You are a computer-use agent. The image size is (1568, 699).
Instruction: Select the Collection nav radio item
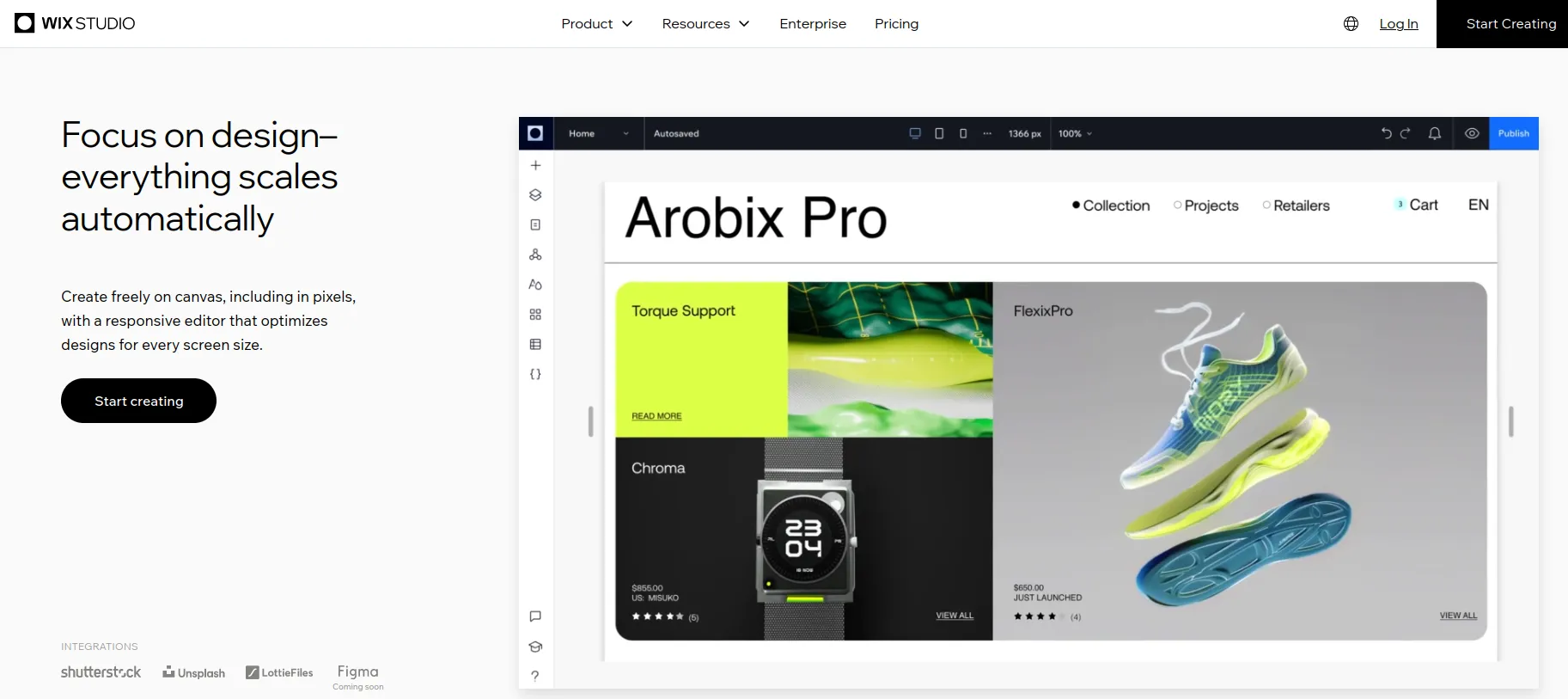point(1111,205)
